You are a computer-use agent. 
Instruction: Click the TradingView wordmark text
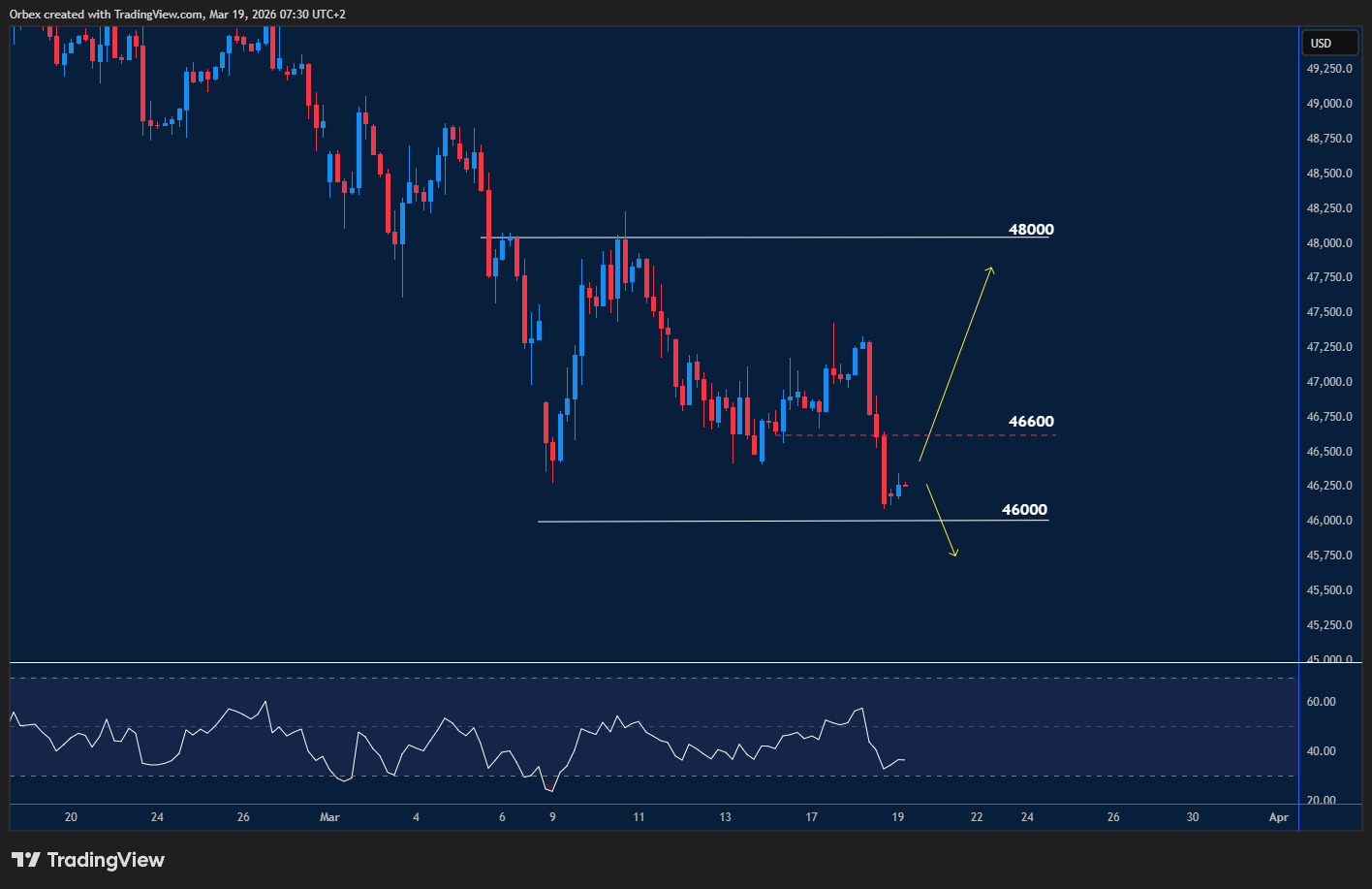(x=106, y=860)
